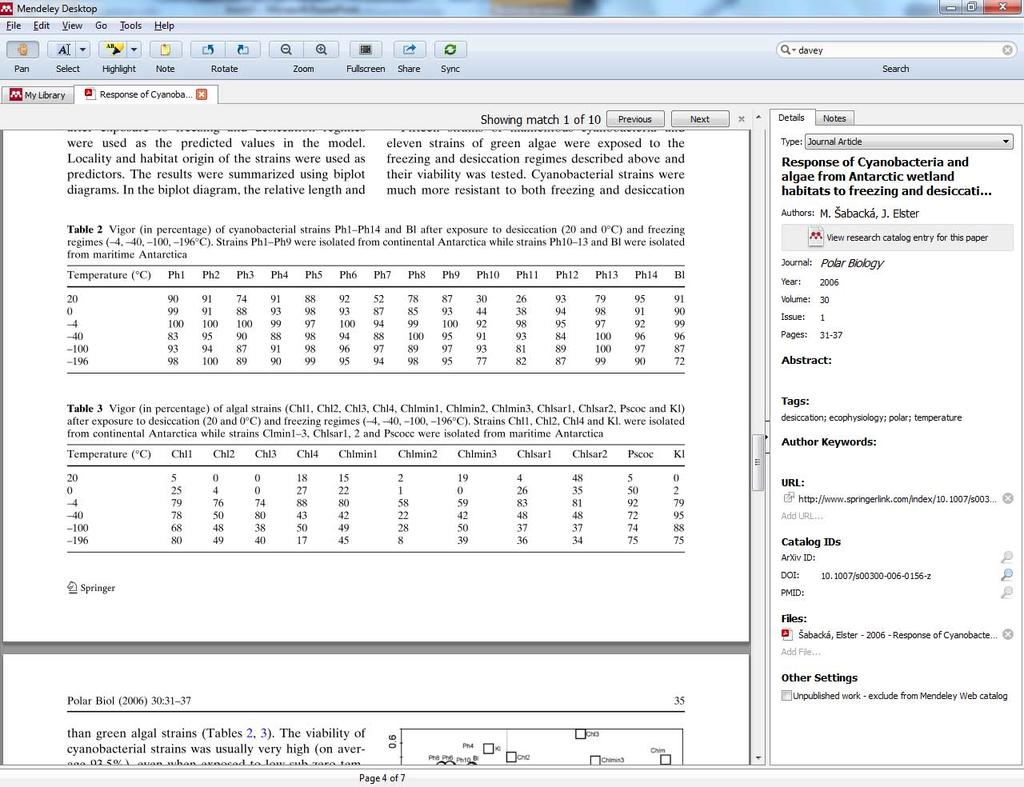Close the Response of Cyanoba... tab
The image size is (1024, 787).
(202, 95)
